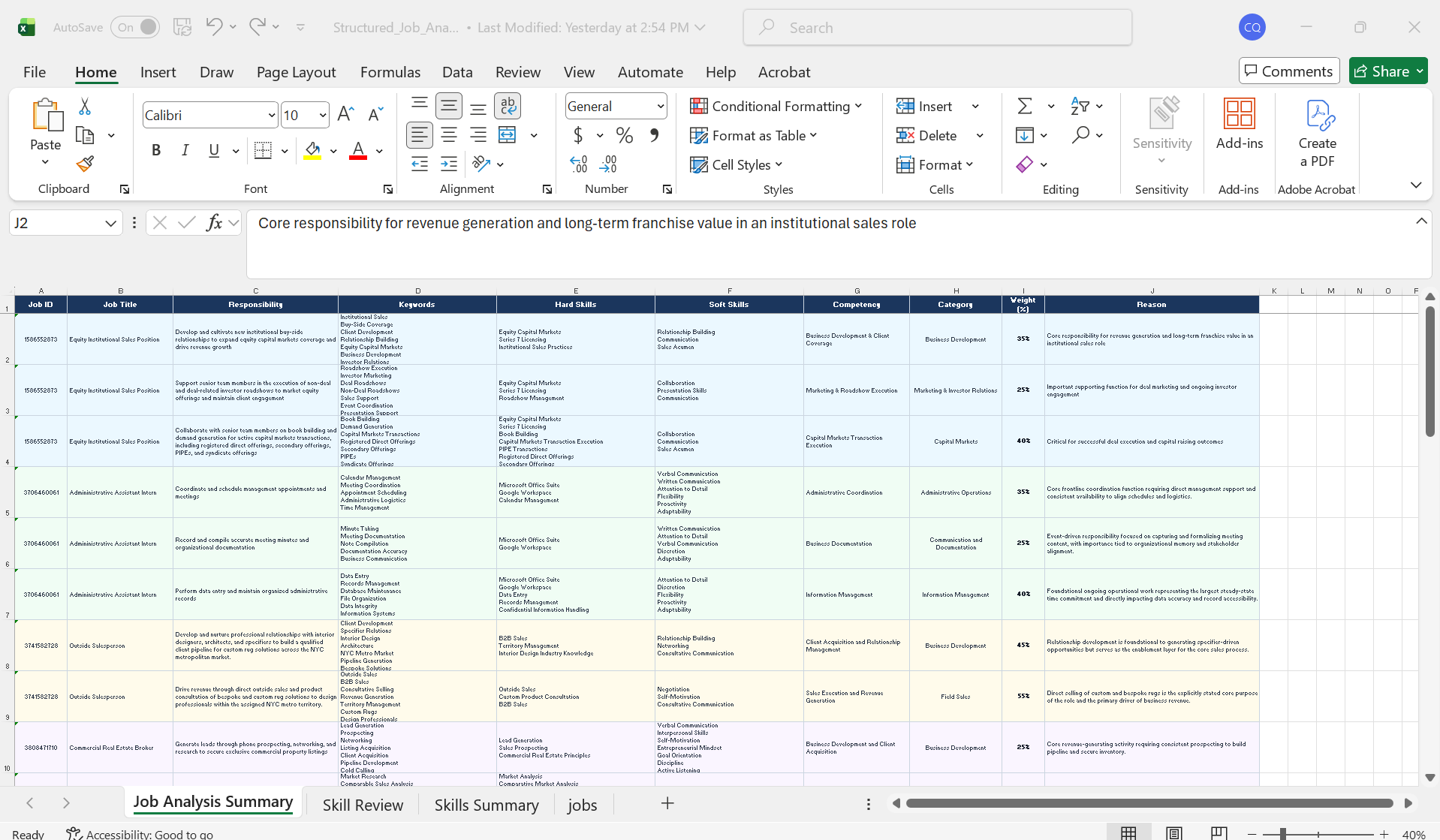1440x840 pixels.
Task: Switch to the jobs sheet tab
Action: (x=583, y=805)
